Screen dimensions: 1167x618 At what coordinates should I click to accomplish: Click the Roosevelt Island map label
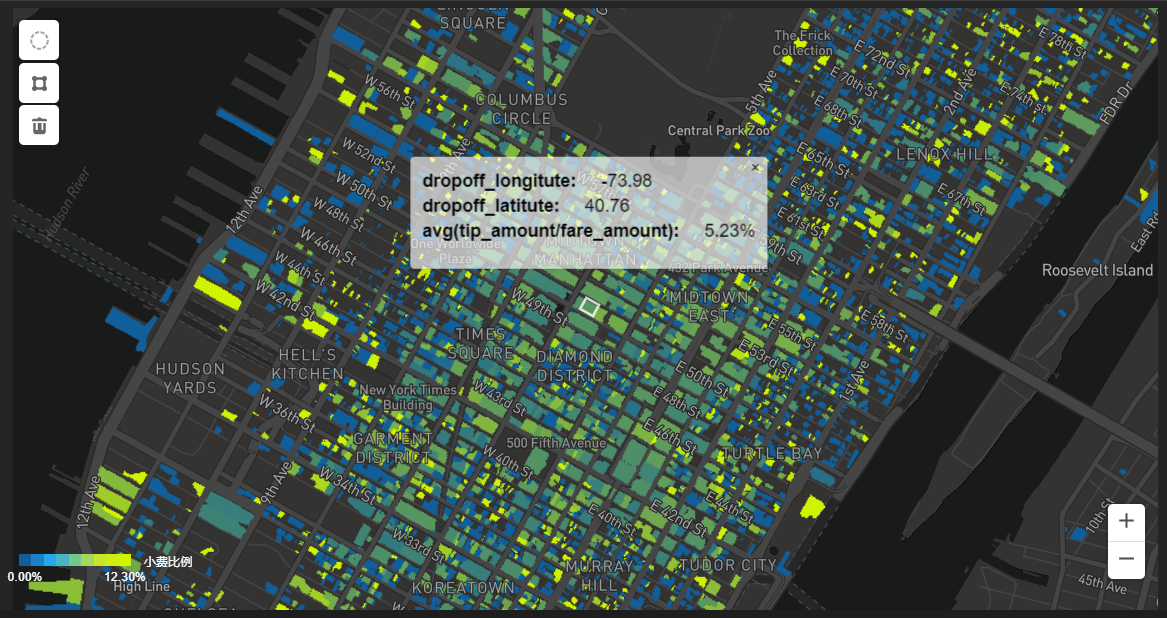coord(1097,270)
